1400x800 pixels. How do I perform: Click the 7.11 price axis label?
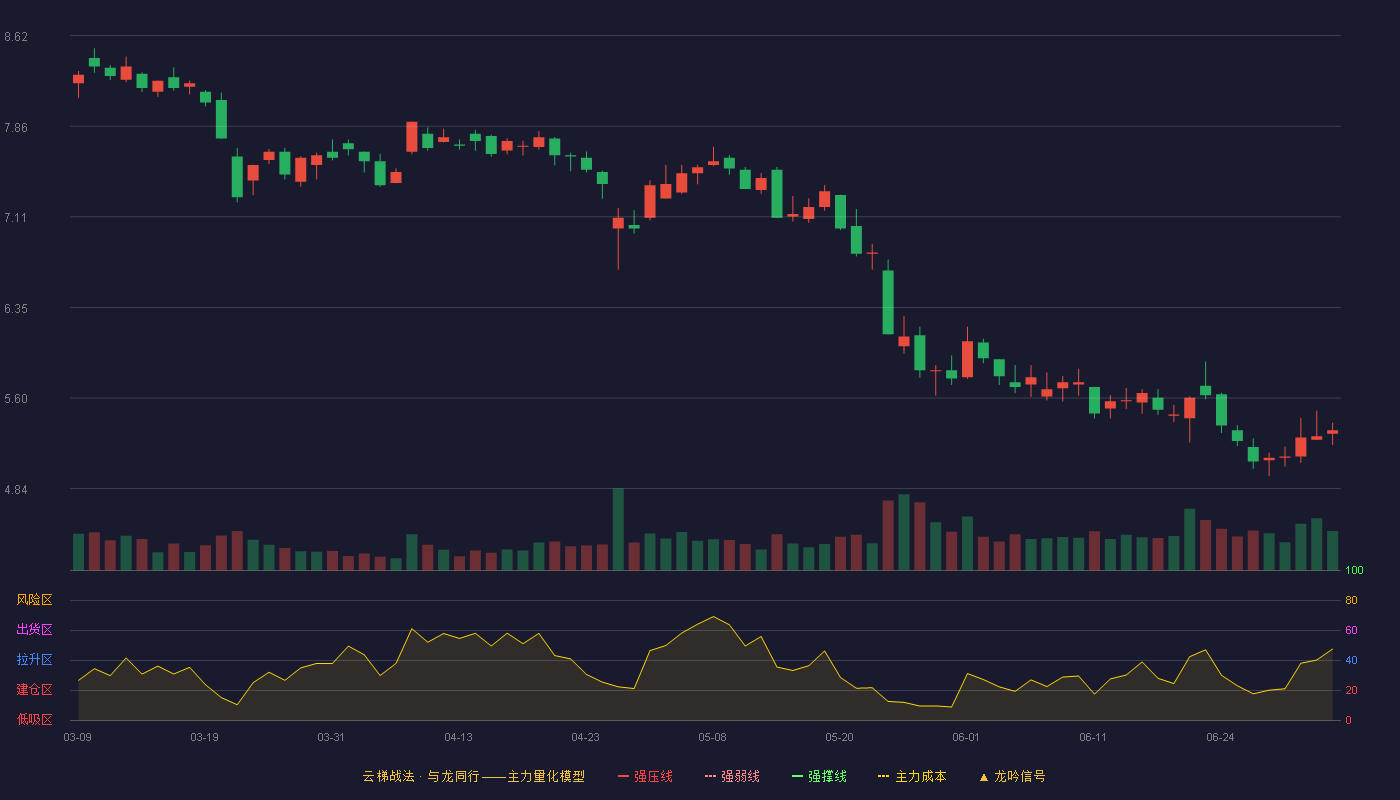click(16, 218)
